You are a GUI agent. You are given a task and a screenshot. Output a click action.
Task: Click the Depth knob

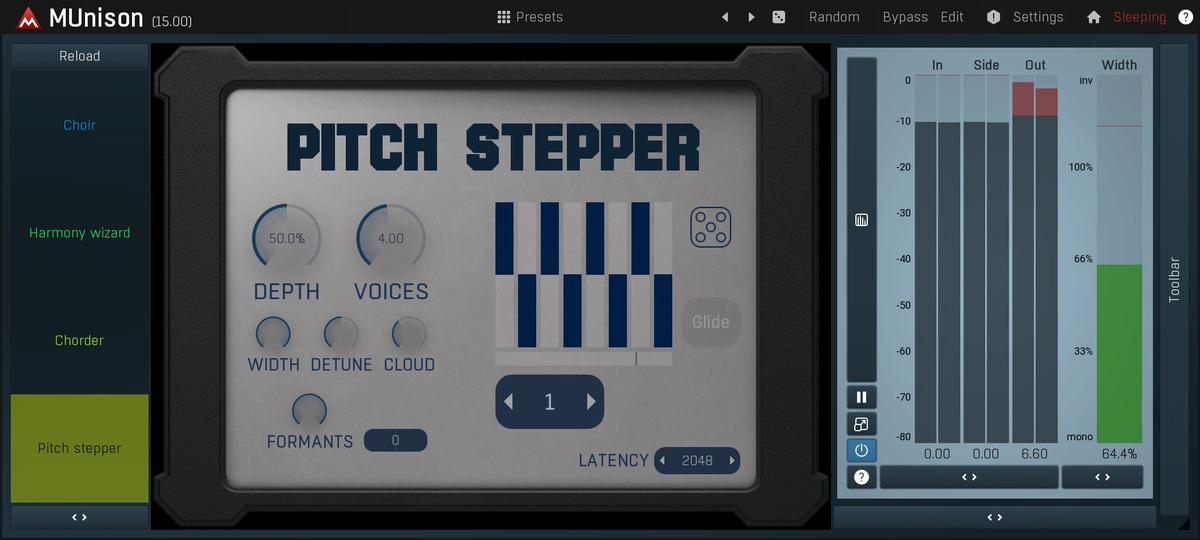pos(286,238)
